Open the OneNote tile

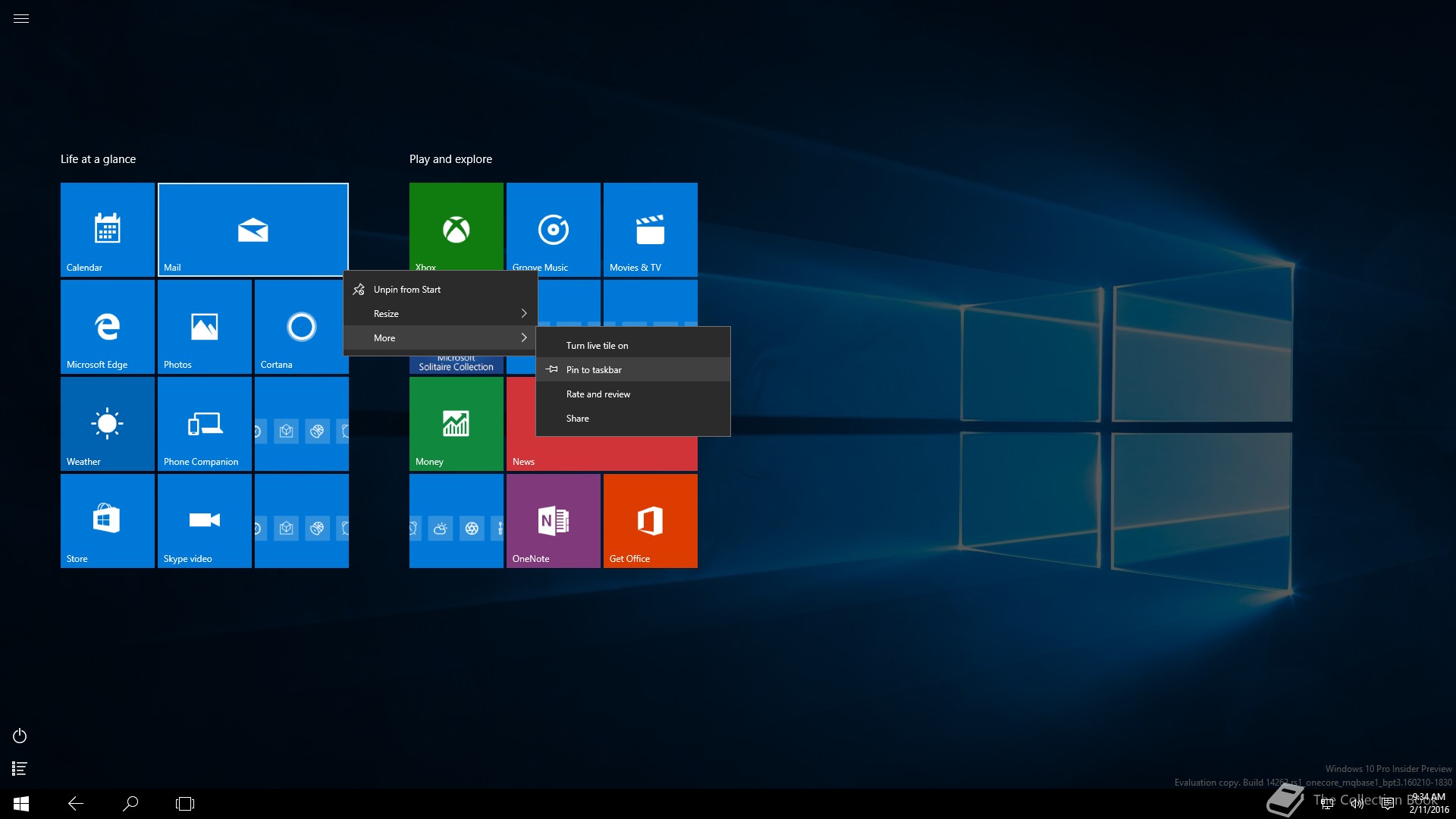click(x=554, y=521)
